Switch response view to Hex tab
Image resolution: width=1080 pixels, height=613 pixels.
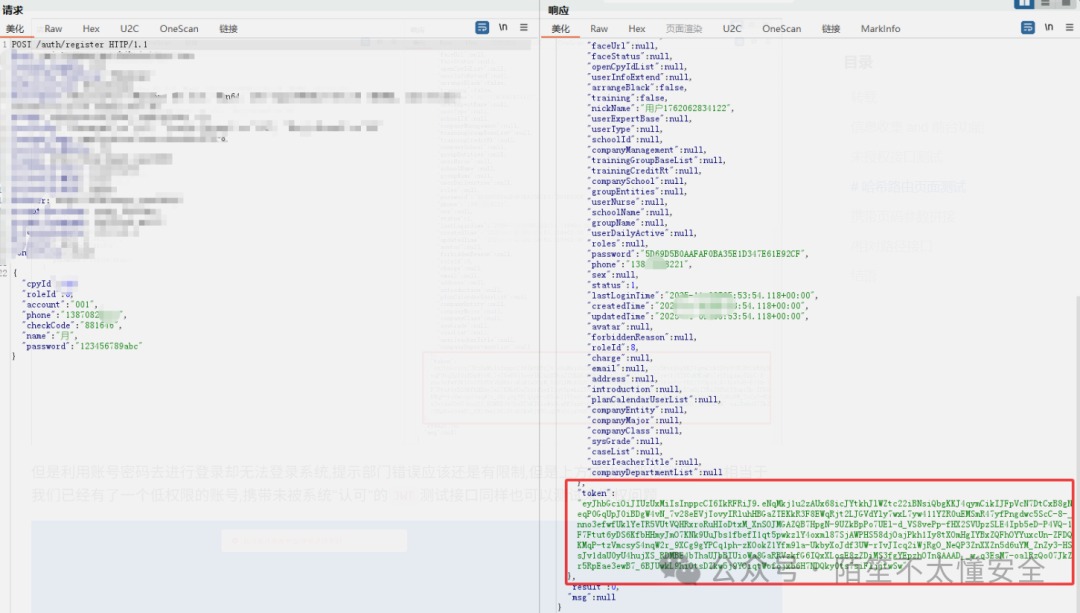click(637, 29)
